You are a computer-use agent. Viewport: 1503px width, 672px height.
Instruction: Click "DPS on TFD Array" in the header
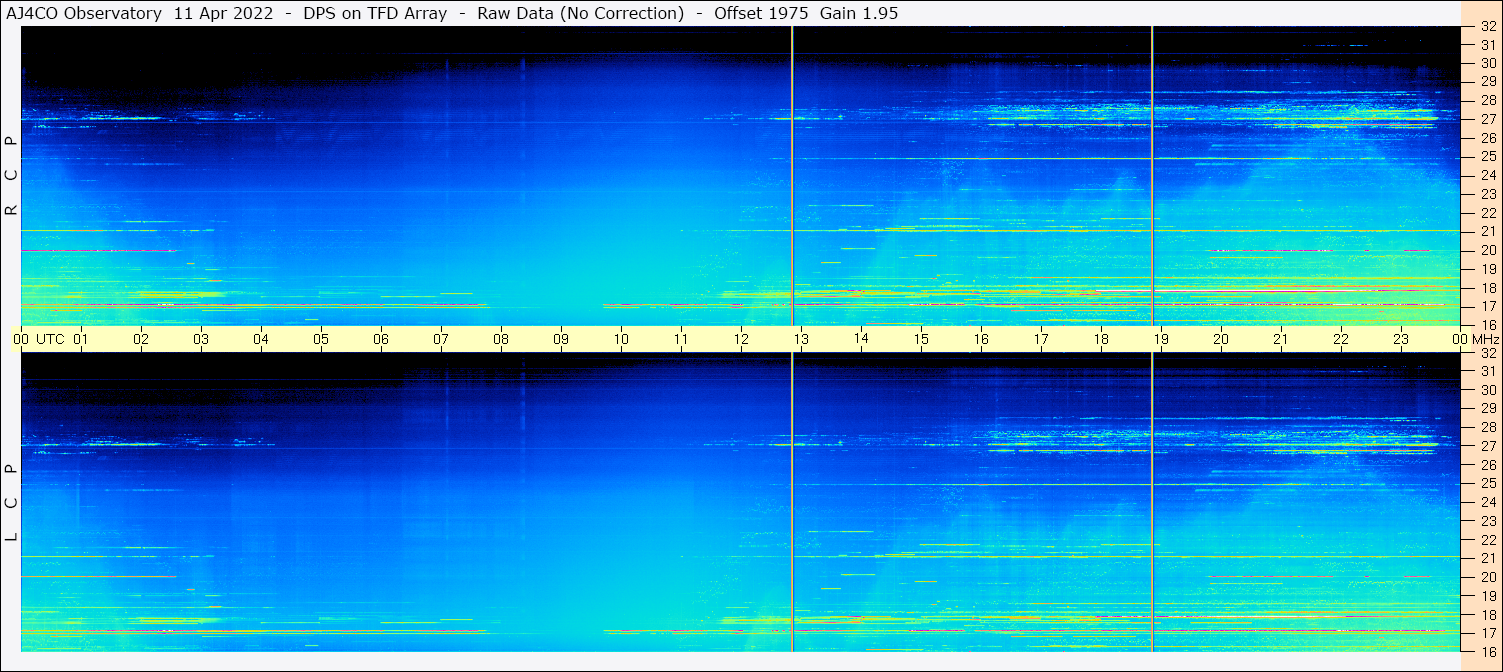(375, 13)
